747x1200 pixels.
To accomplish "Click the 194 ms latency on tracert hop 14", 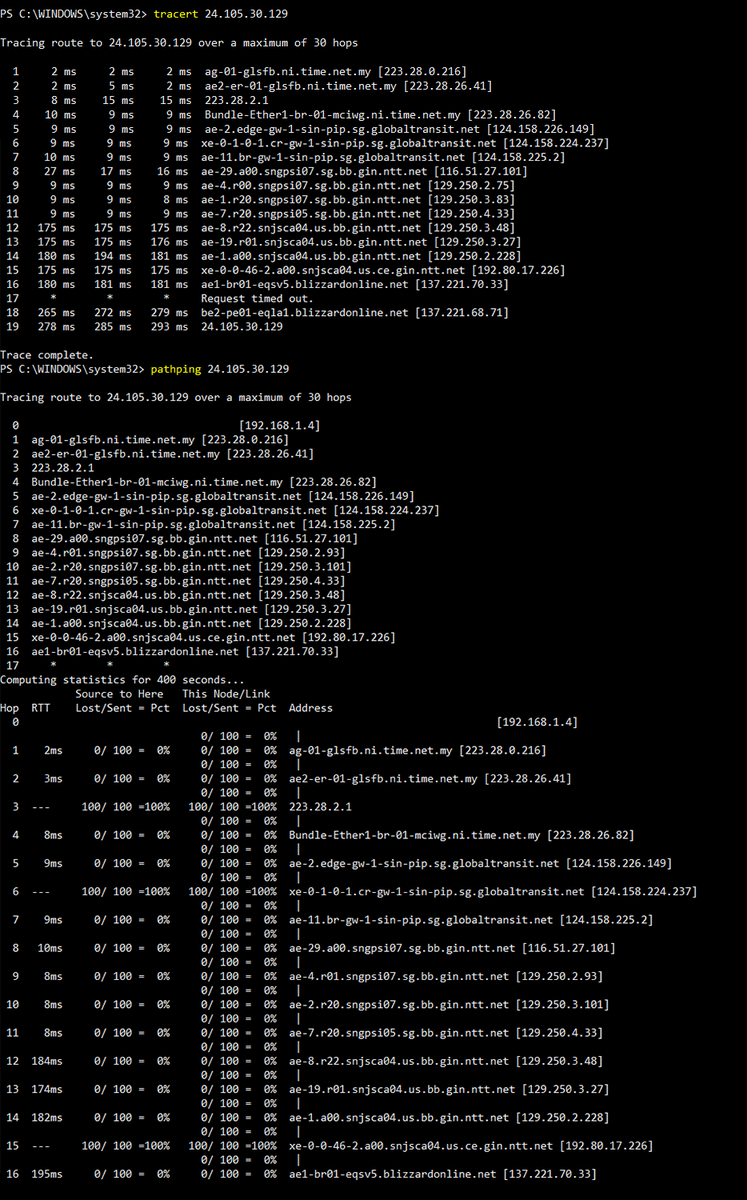I will click(x=113, y=256).
